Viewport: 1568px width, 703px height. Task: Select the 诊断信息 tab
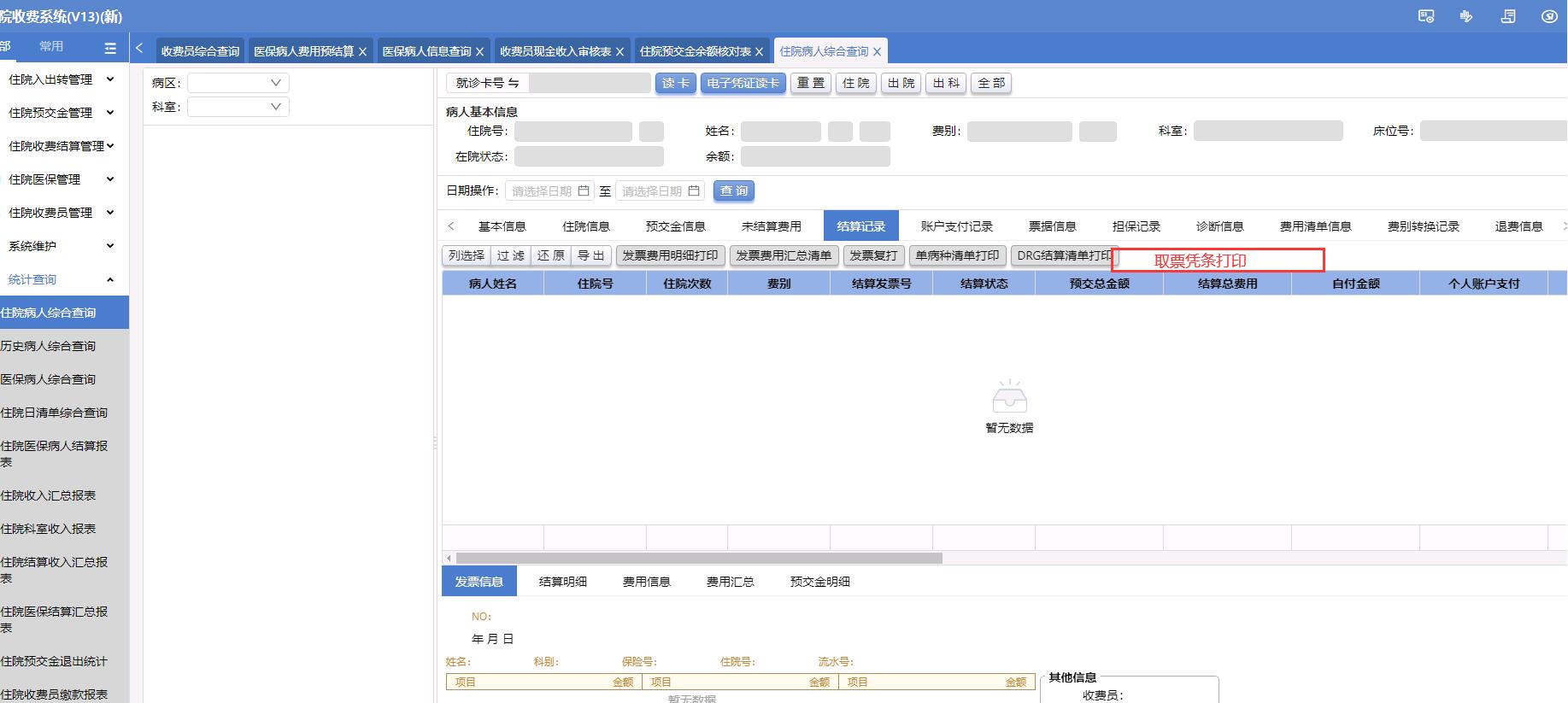pos(1219,226)
